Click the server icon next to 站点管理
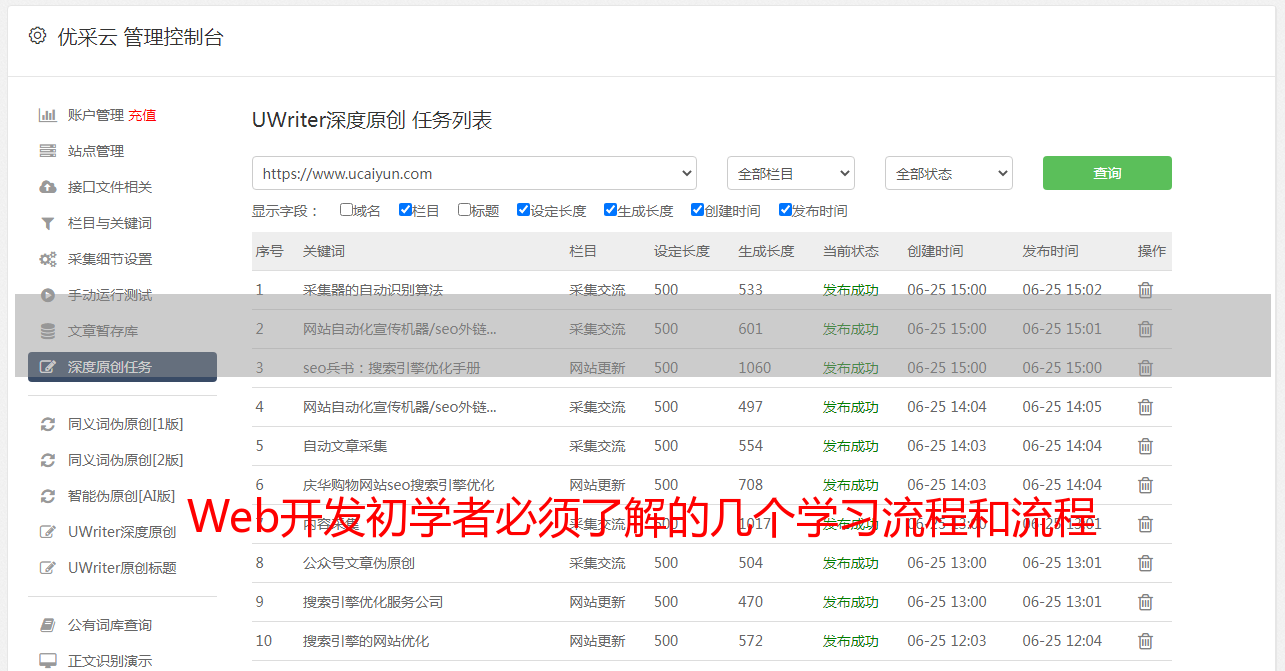The image size is (1285, 671). click(48, 151)
